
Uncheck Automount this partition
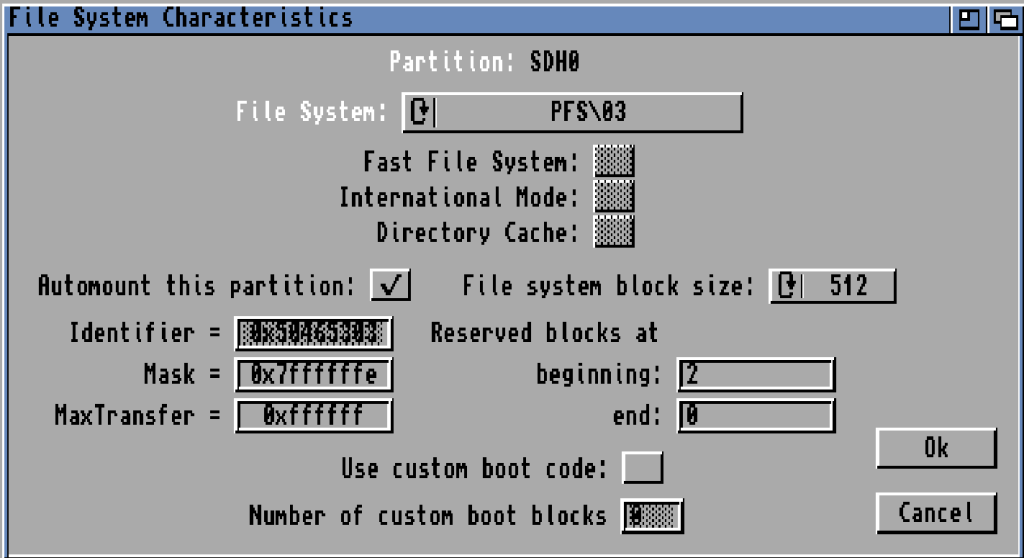point(390,286)
